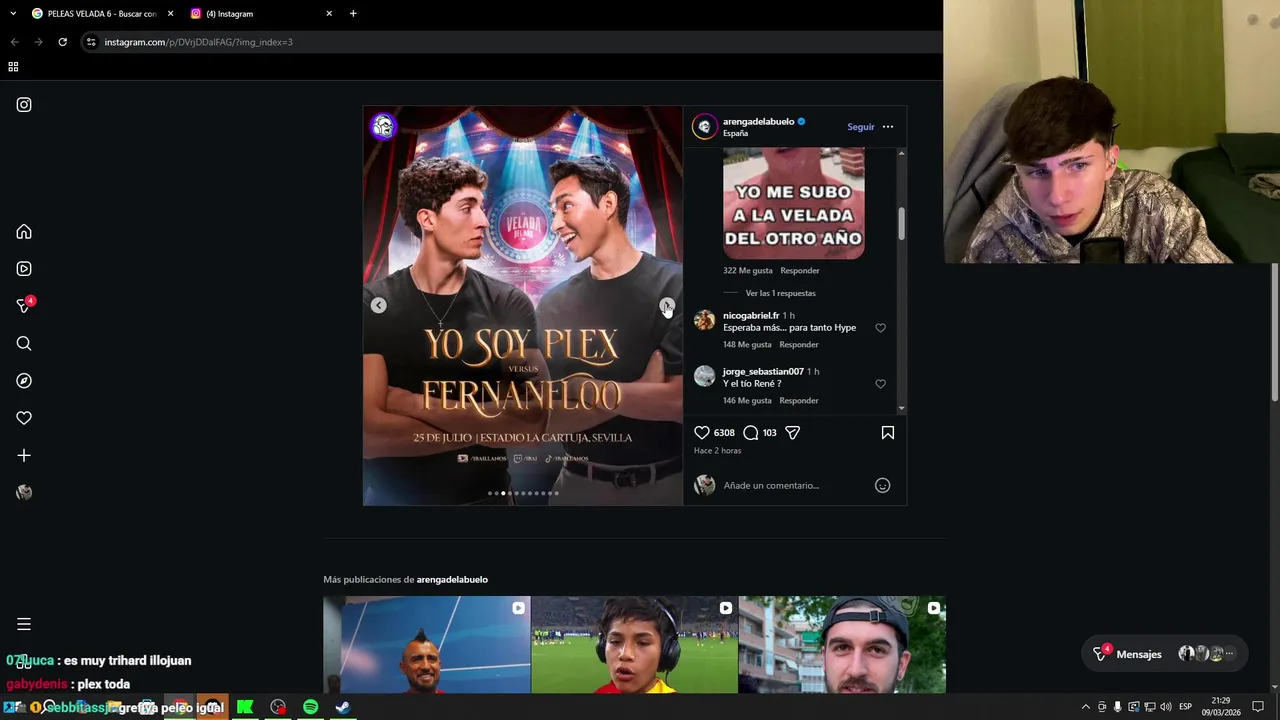The height and width of the screenshot is (720, 1280).
Task: Open Spotify from the taskbar
Action: [x=310, y=707]
